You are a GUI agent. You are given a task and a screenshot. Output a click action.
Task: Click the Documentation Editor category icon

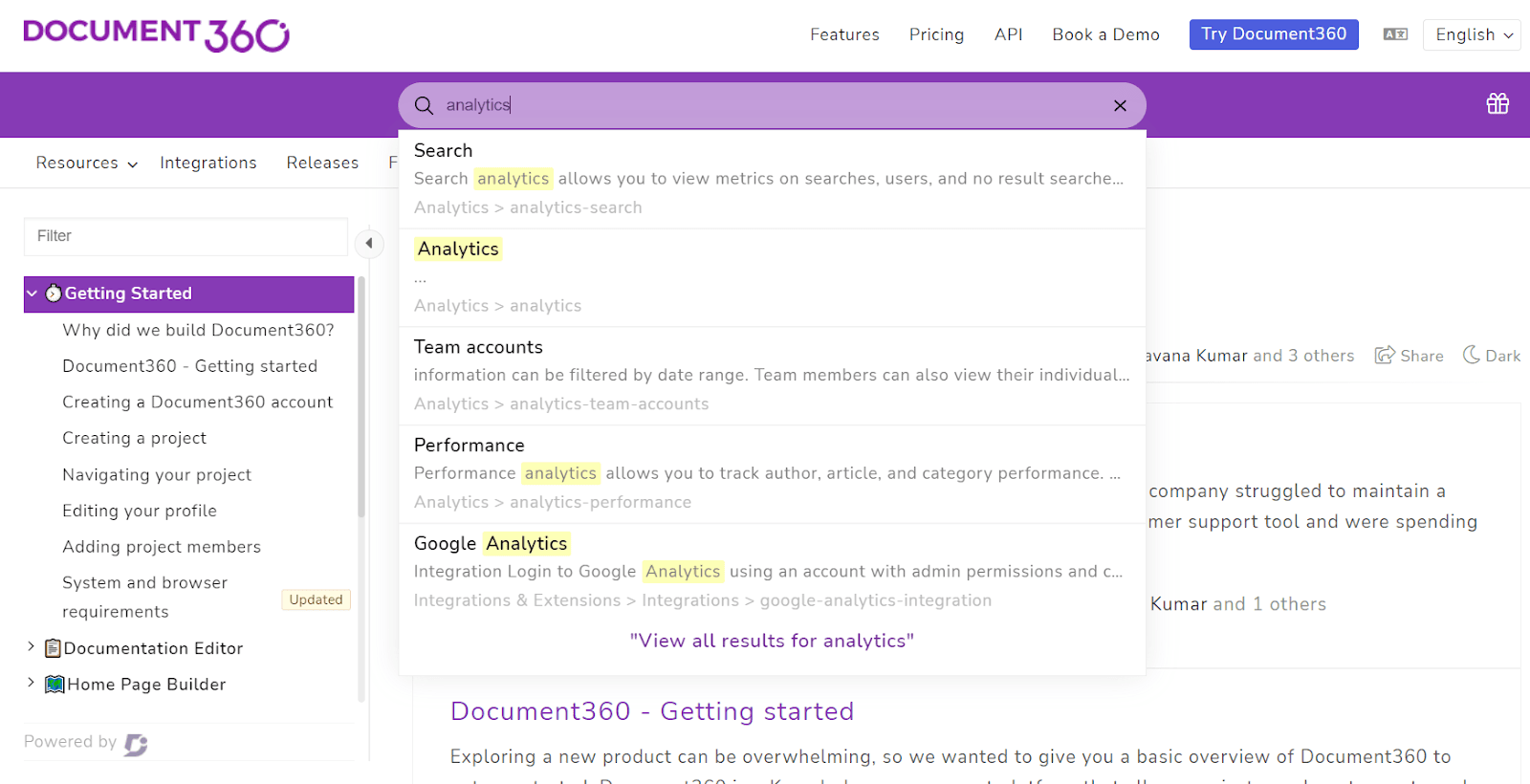(54, 648)
